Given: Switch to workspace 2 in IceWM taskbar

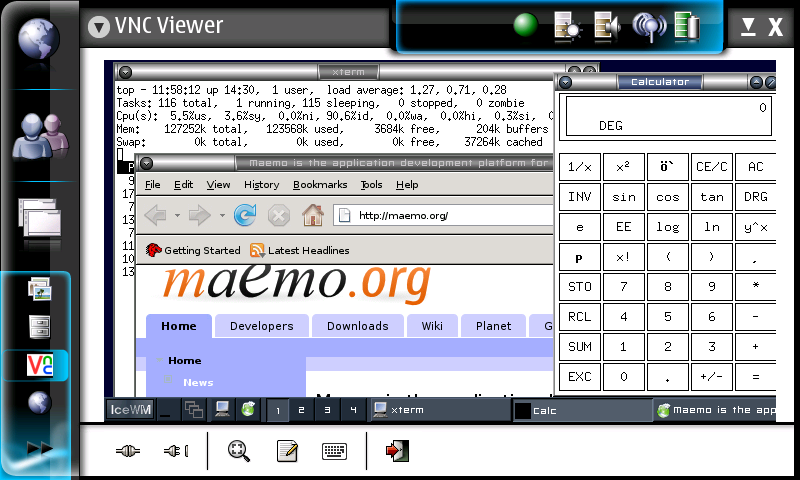Looking at the screenshot, I should (x=301, y=410).
